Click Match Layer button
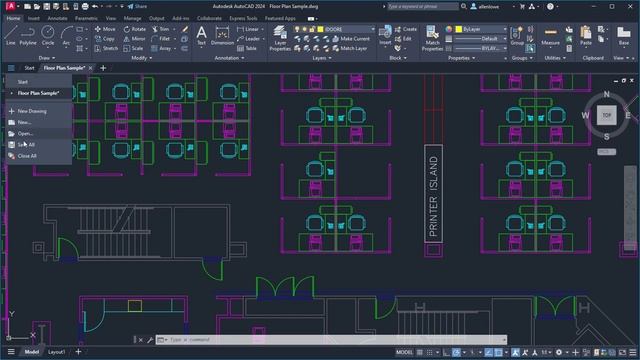This screenshot has width=640, height=360. point(350,48)
